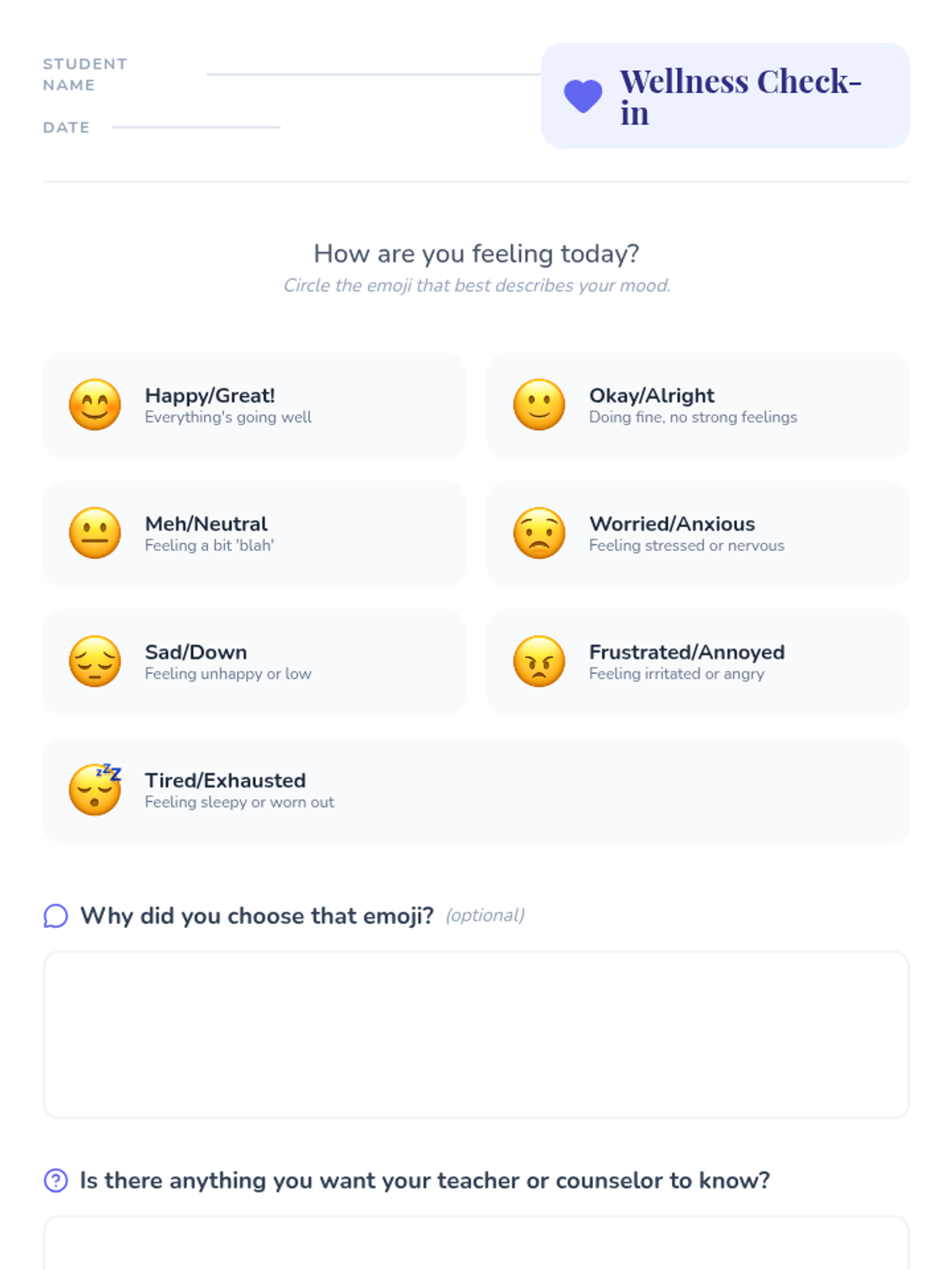The image size is (952, 1270).
Task: Click the Student Name line field
Action: (373, 73)
